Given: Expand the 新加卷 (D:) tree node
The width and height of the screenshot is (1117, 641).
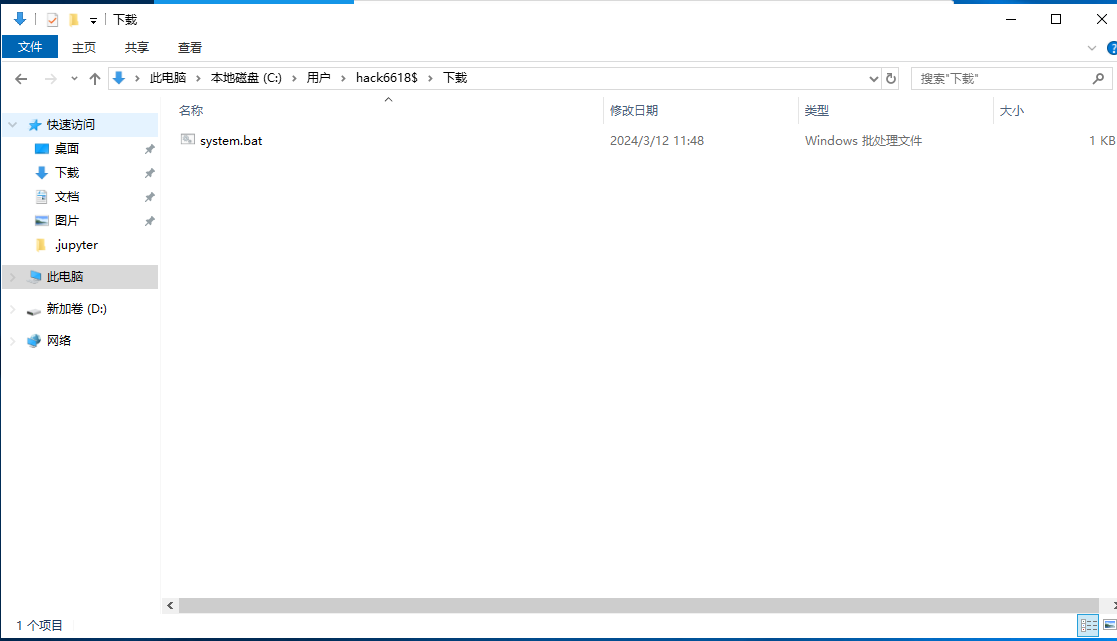Looking at the screenshot, I should click(12, 309).
